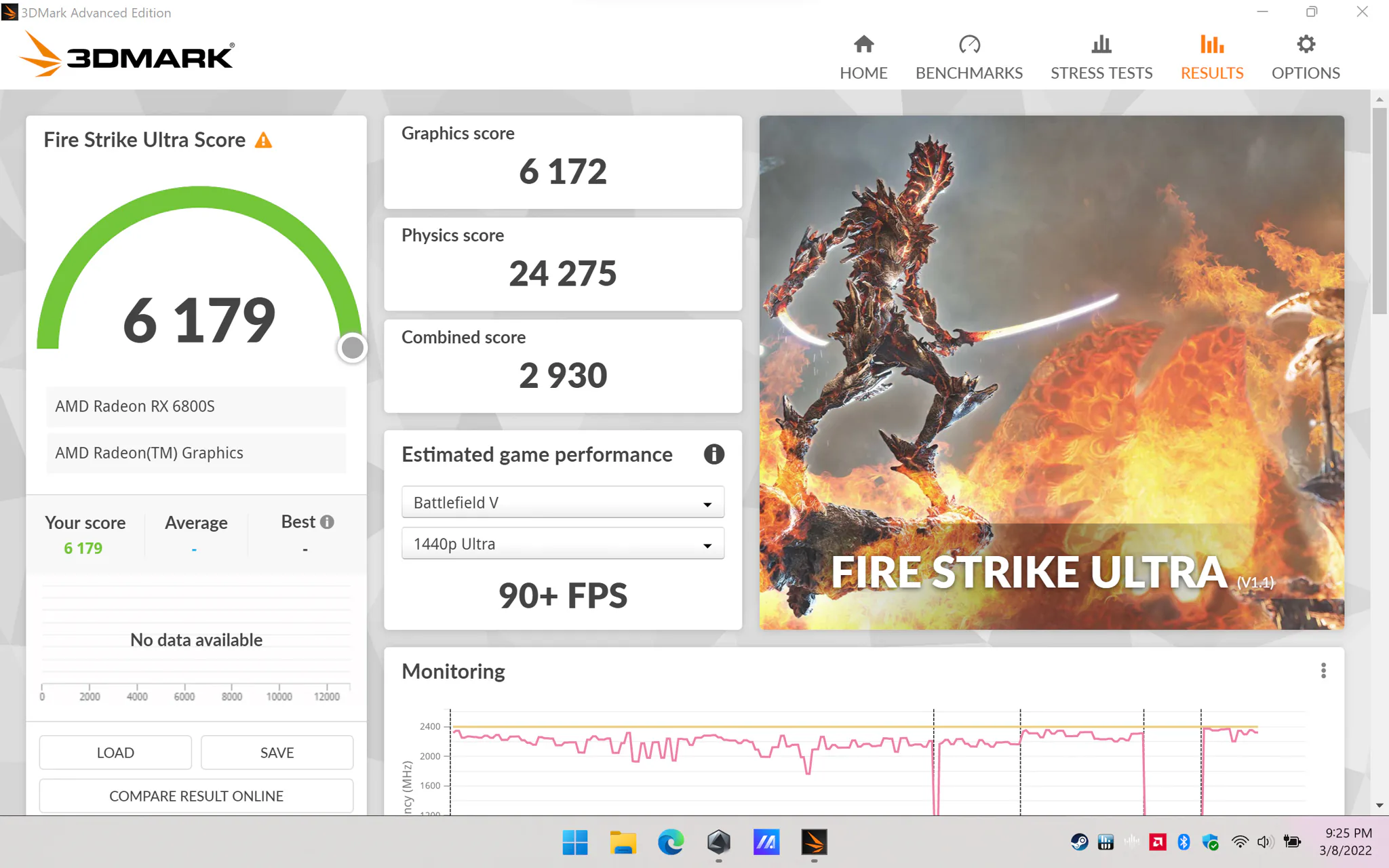Click COMPARE RESULT ONLINE button

[196, 796]
